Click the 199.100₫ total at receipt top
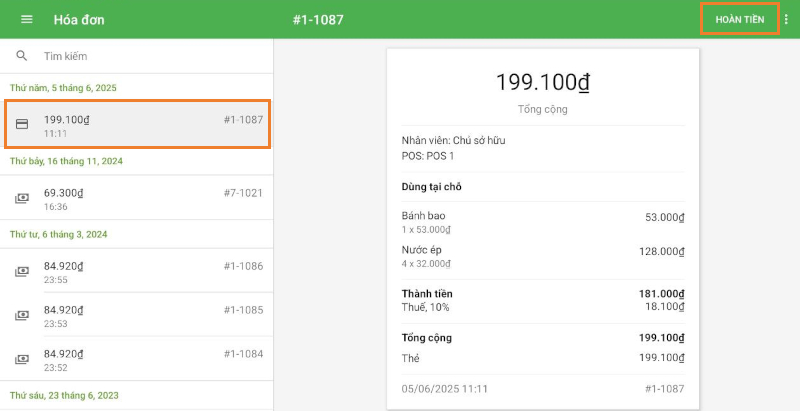Screen dimensions: 800x411 pyautogui.click(x=542, y=83)
